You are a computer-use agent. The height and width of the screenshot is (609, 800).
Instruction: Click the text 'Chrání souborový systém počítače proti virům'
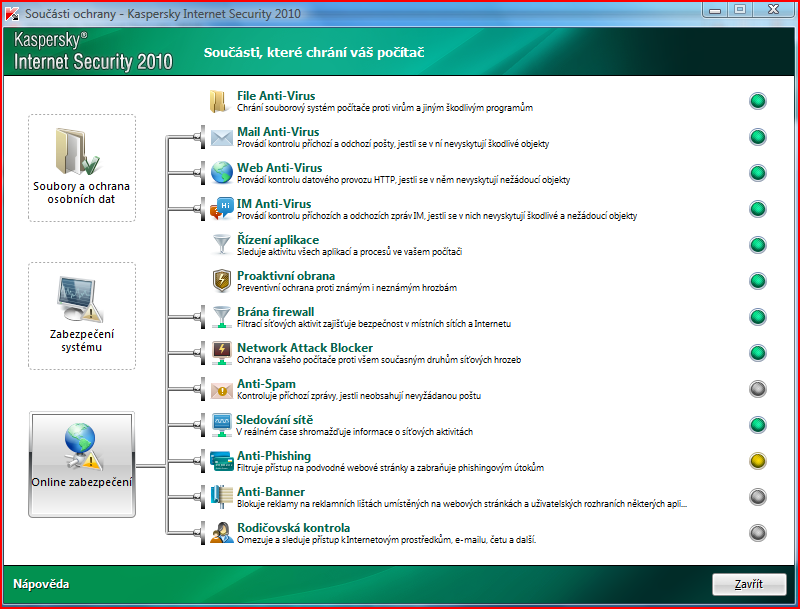[x=321, y=108]
